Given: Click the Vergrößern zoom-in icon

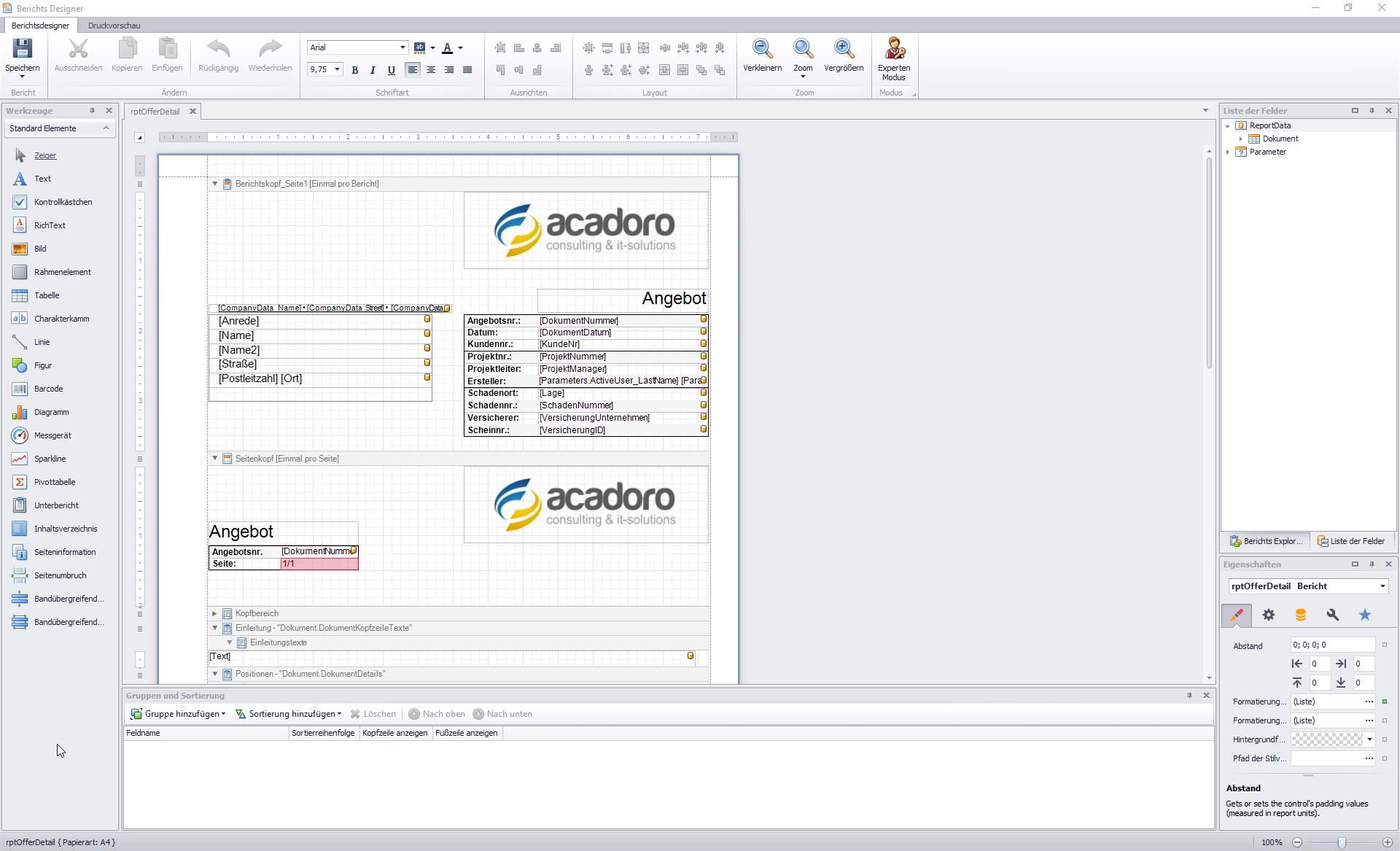Looking at the screenshot, I should pos(843,49).
